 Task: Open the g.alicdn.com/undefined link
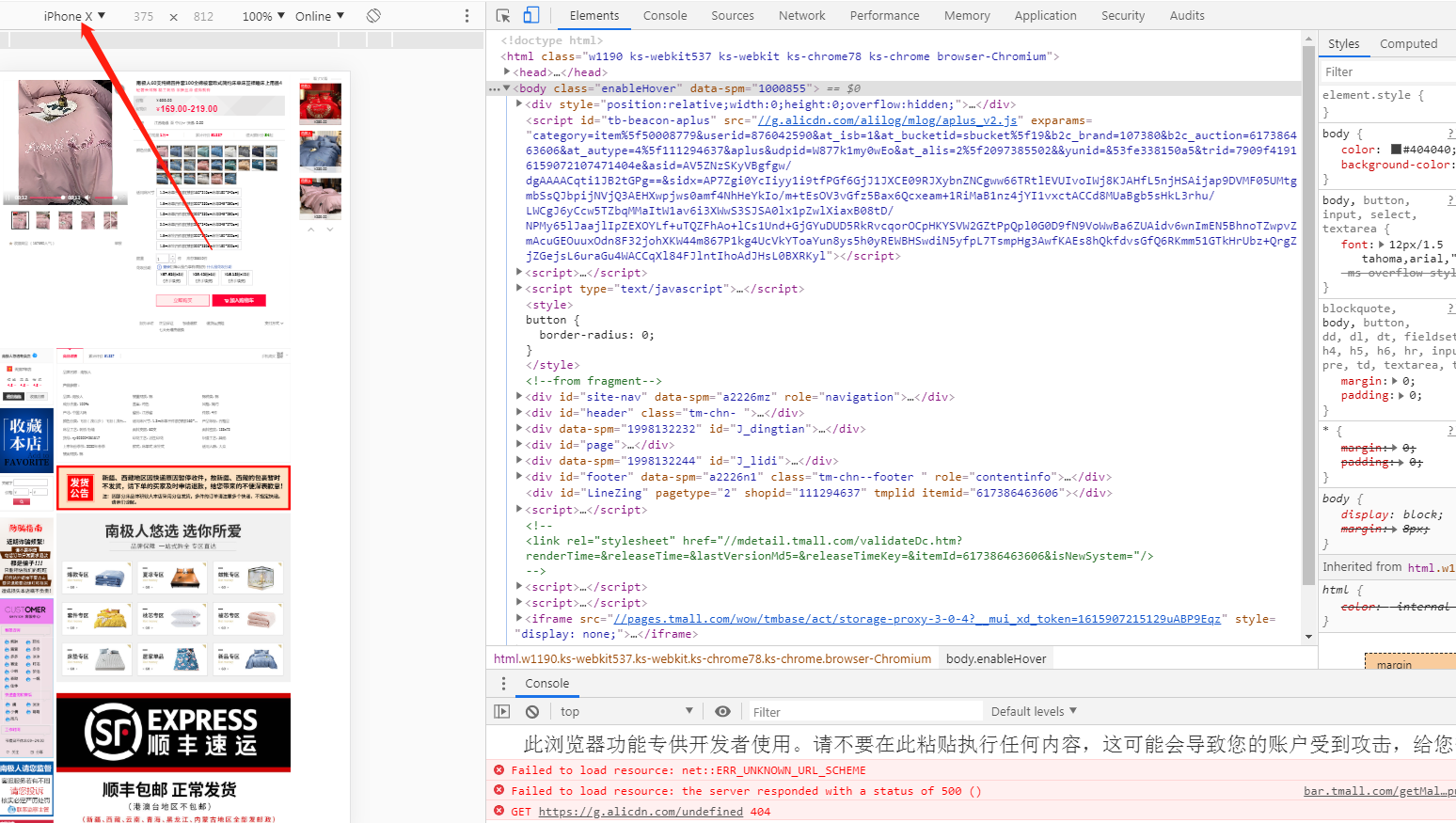pos(641,812)
